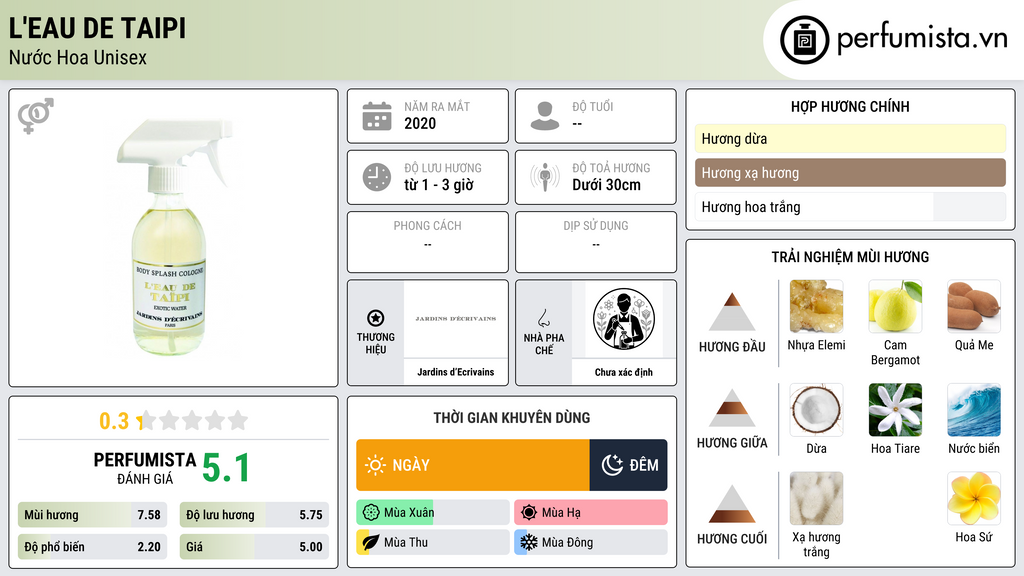The height and width of the screenshot is (576, 1024).
Task: Click the 5.1 Perfumista rating score
Action: click(x=226, y=468)
